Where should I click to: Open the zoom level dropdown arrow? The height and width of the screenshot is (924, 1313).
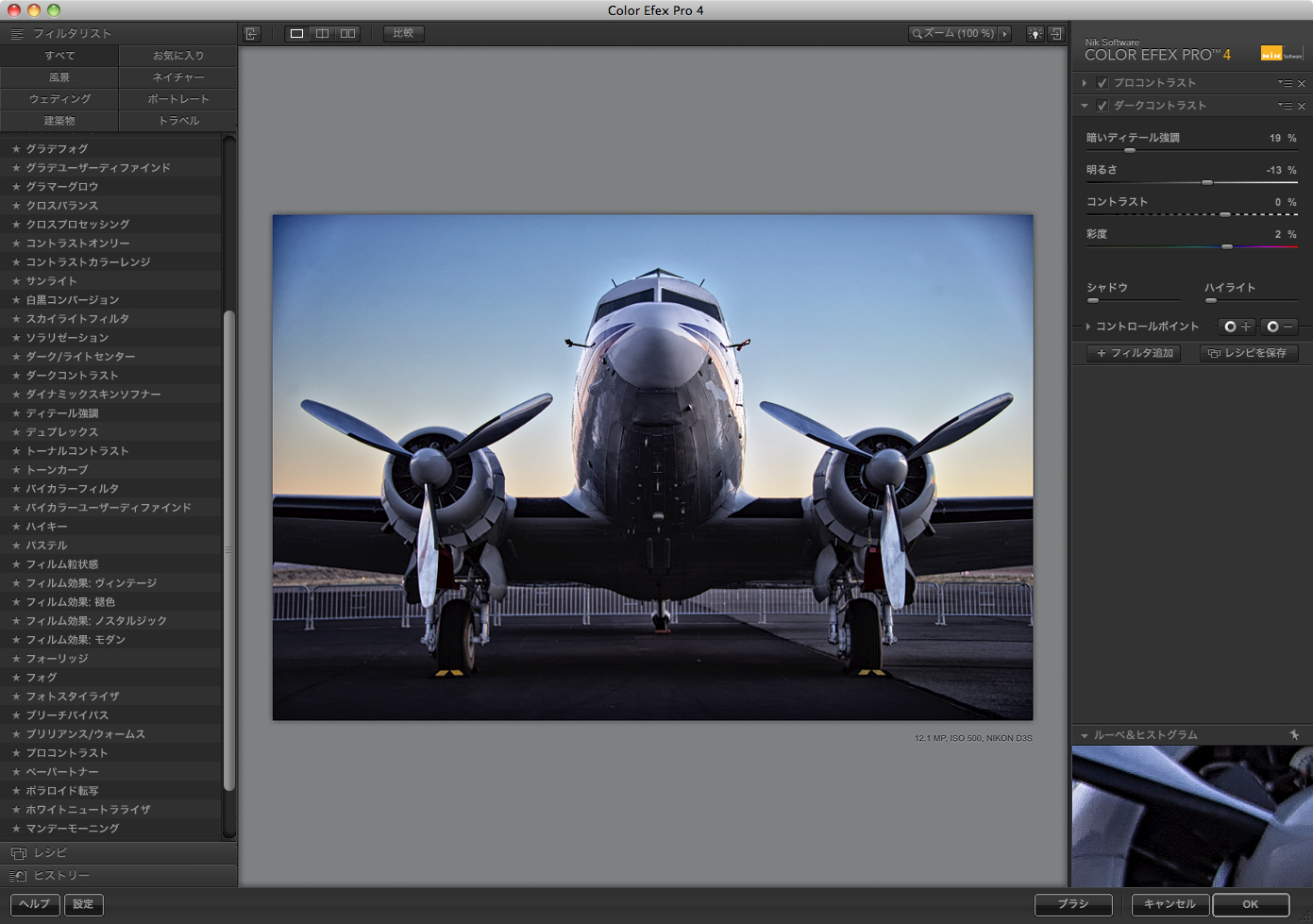pyautogui.click(x=1006, y=33)
